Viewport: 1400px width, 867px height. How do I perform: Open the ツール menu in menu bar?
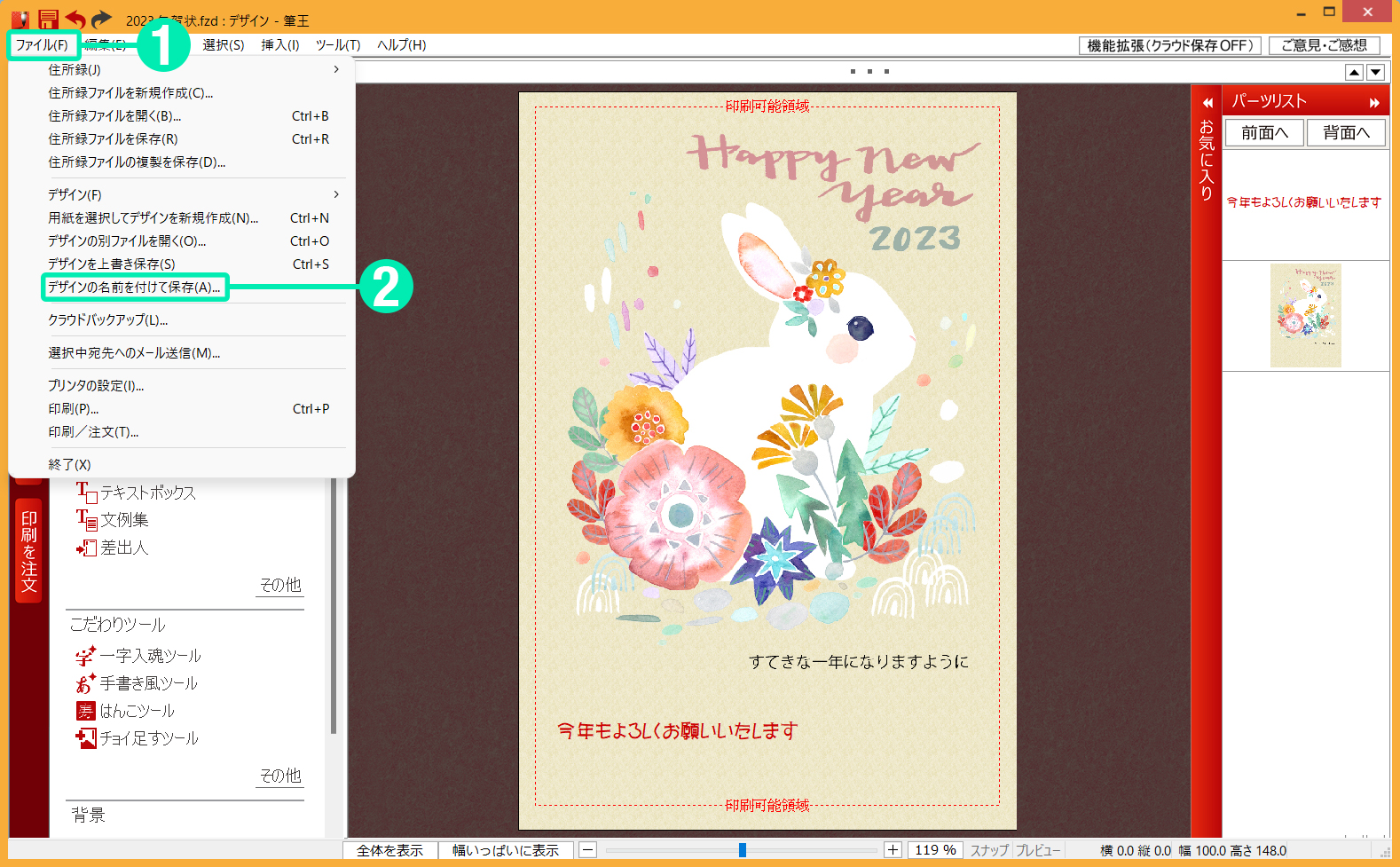tap(338, 44)
